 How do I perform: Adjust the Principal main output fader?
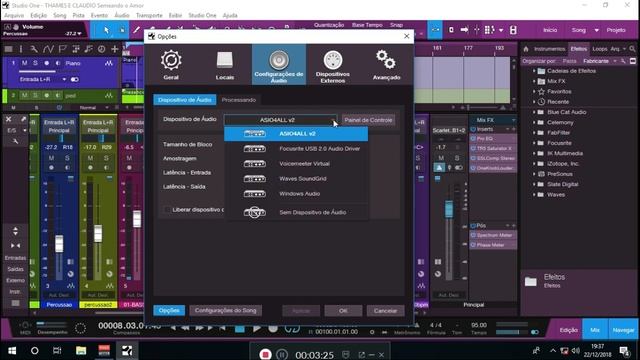(449, 209)
